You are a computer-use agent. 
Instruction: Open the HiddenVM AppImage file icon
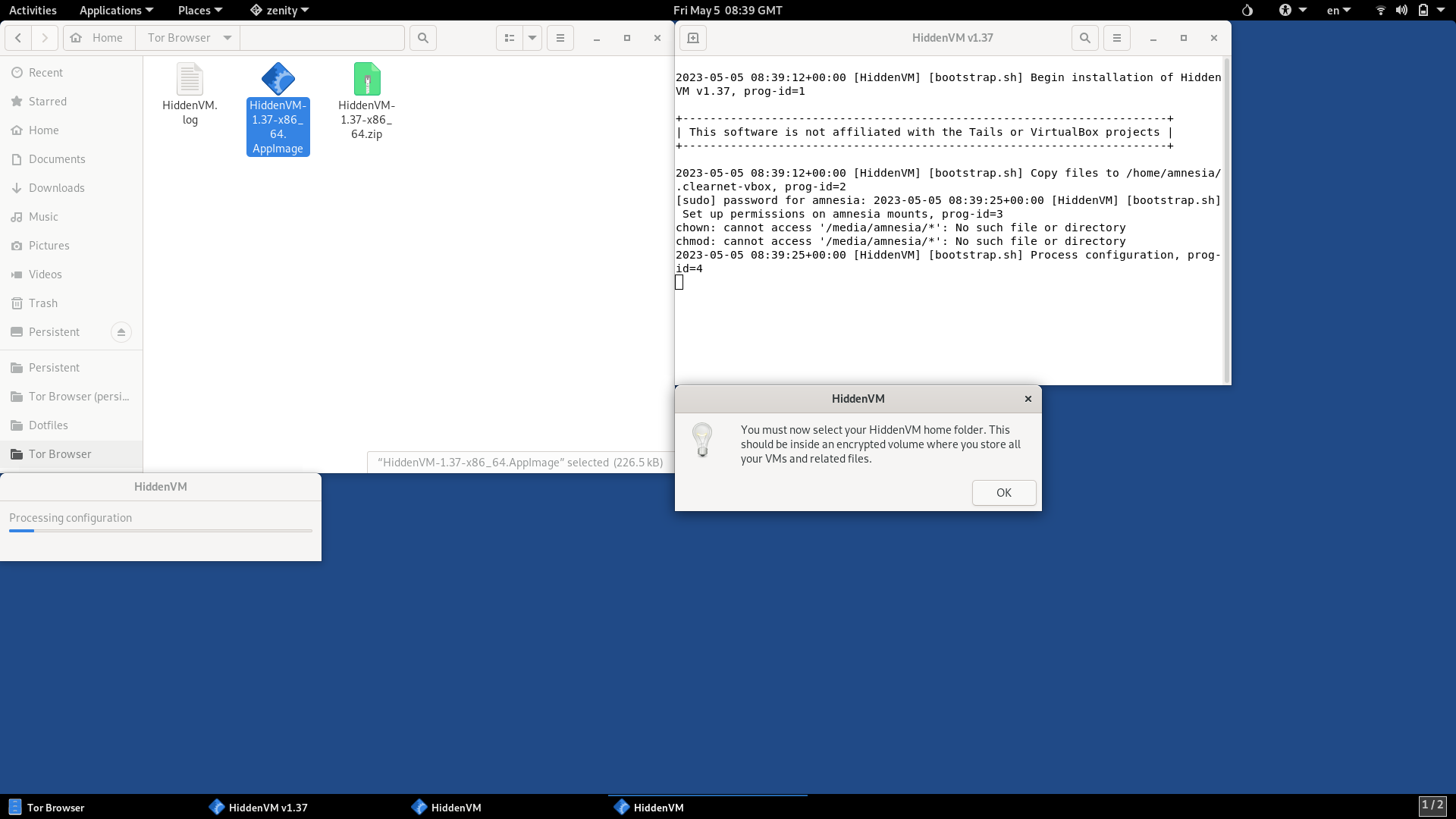coord(278,80)
